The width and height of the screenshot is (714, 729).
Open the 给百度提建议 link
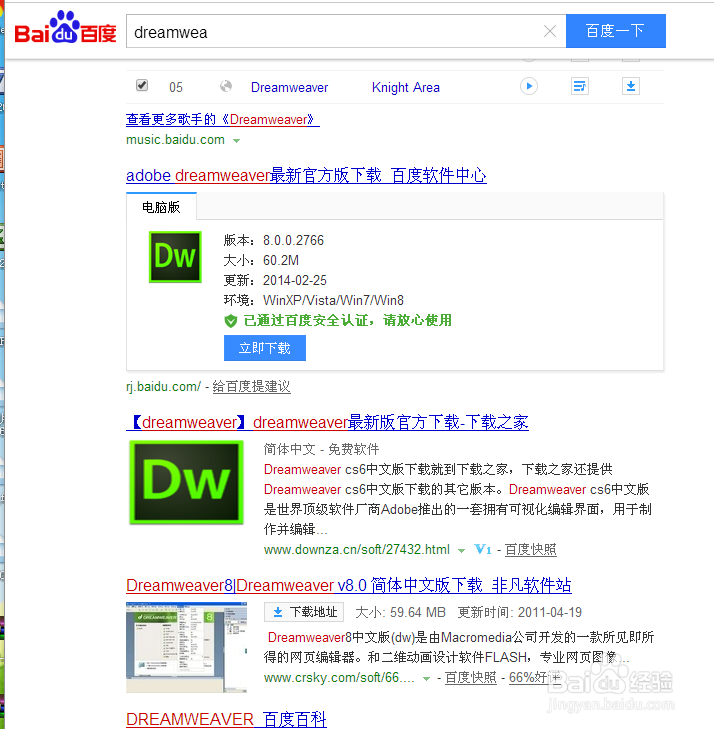tap(251, 386)
